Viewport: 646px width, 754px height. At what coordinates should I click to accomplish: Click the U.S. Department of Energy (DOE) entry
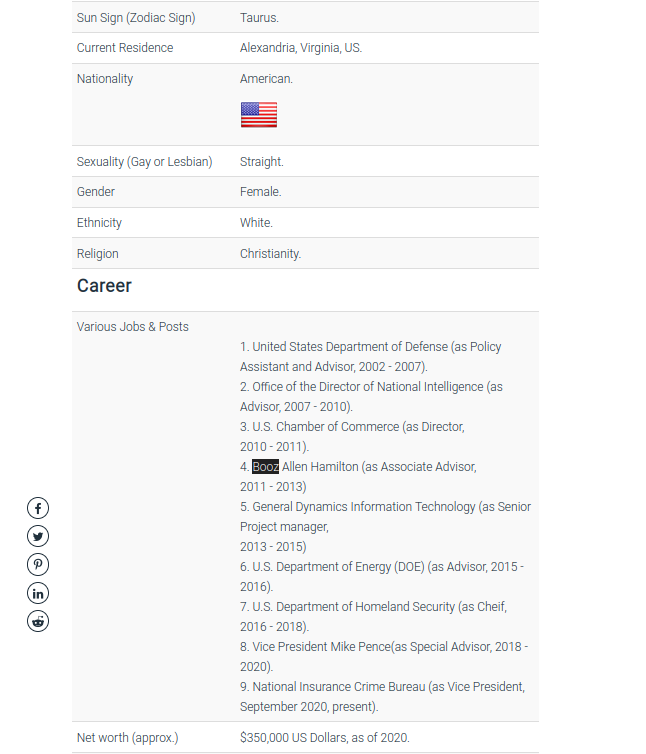pyautogui.click(x=382, y=577)
